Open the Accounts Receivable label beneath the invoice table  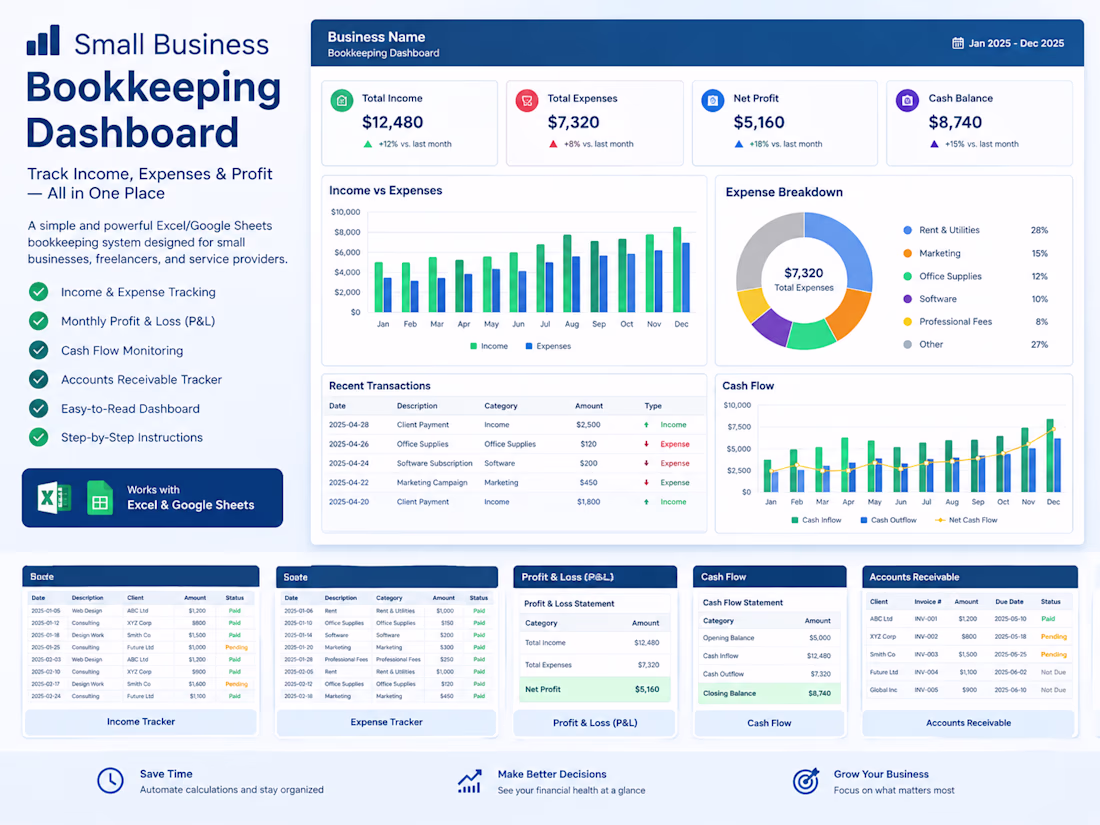click(968, 723)
